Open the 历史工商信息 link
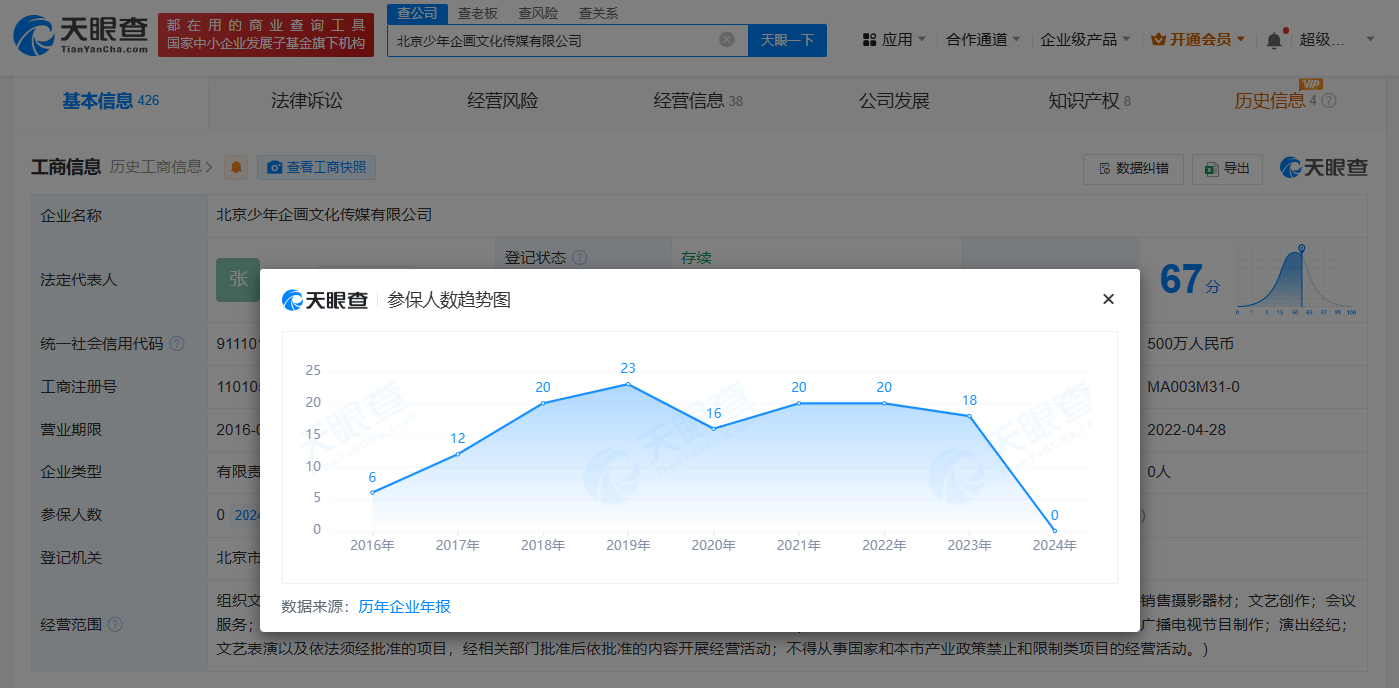This screenshot has height=688, width=1399. (x=161, y=167)
